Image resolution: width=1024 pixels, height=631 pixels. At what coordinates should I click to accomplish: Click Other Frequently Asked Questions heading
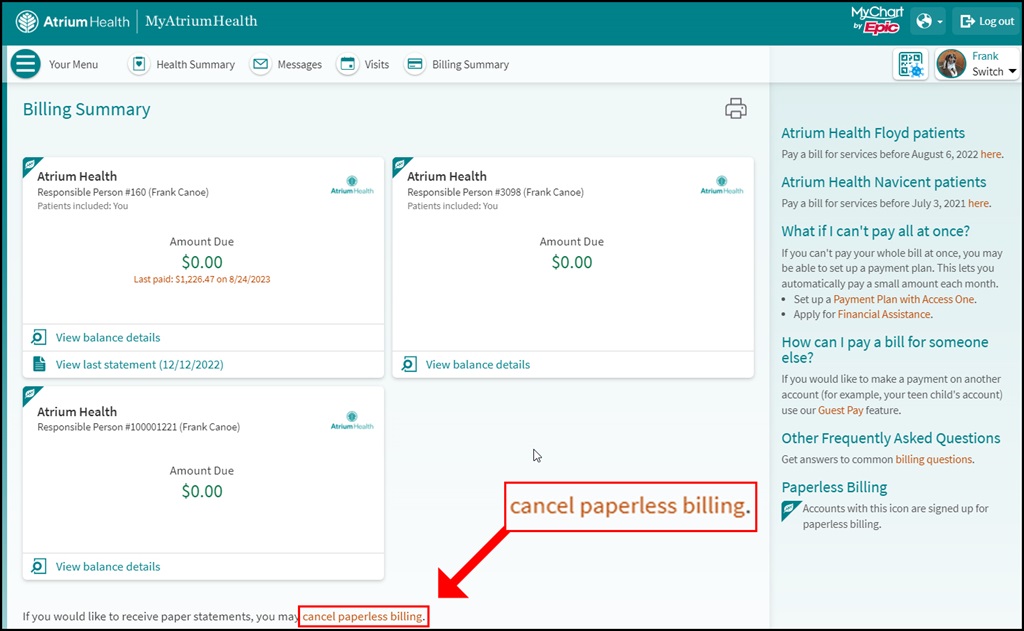[891, 438]
